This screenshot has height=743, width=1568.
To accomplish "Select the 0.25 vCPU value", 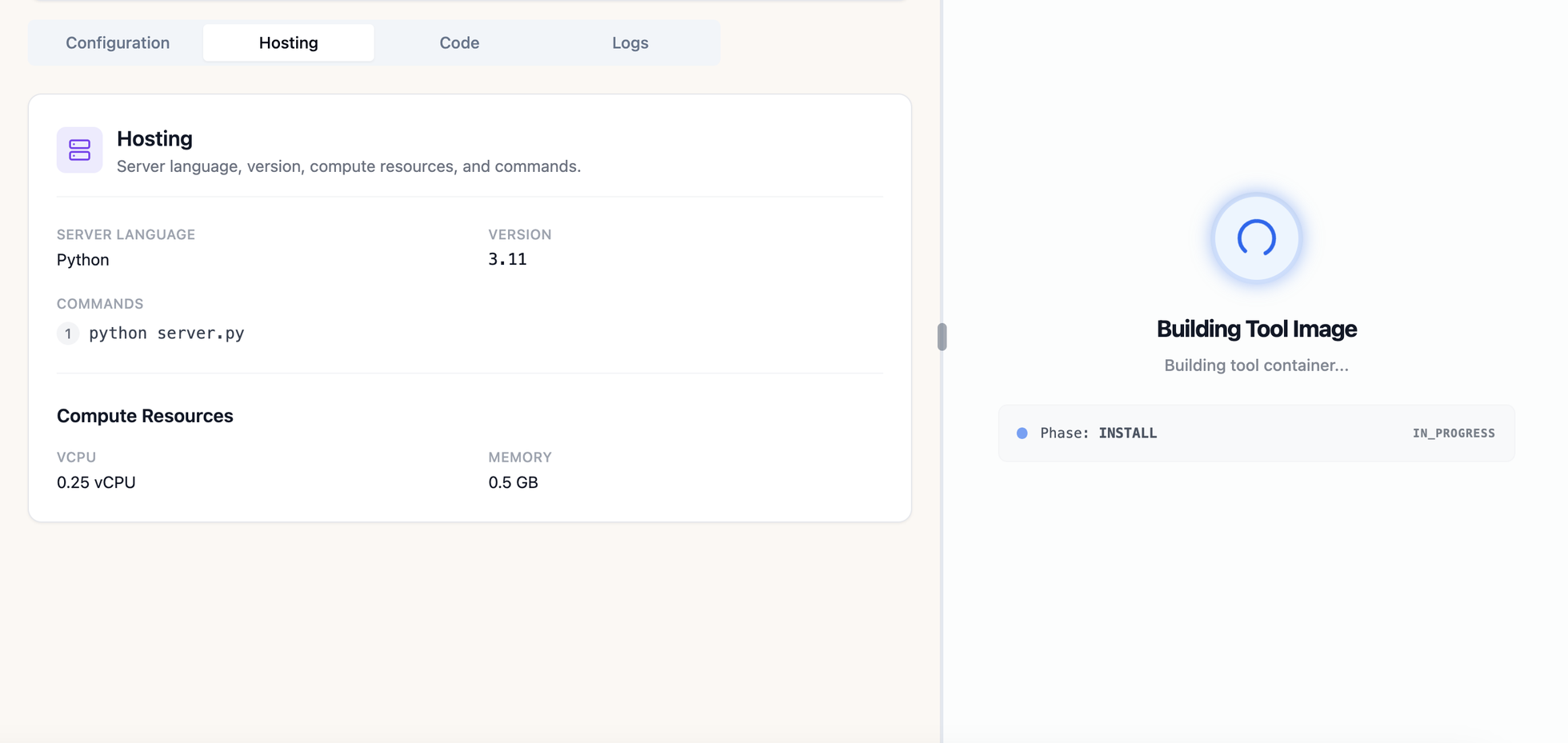I will [x=96, y=482].
